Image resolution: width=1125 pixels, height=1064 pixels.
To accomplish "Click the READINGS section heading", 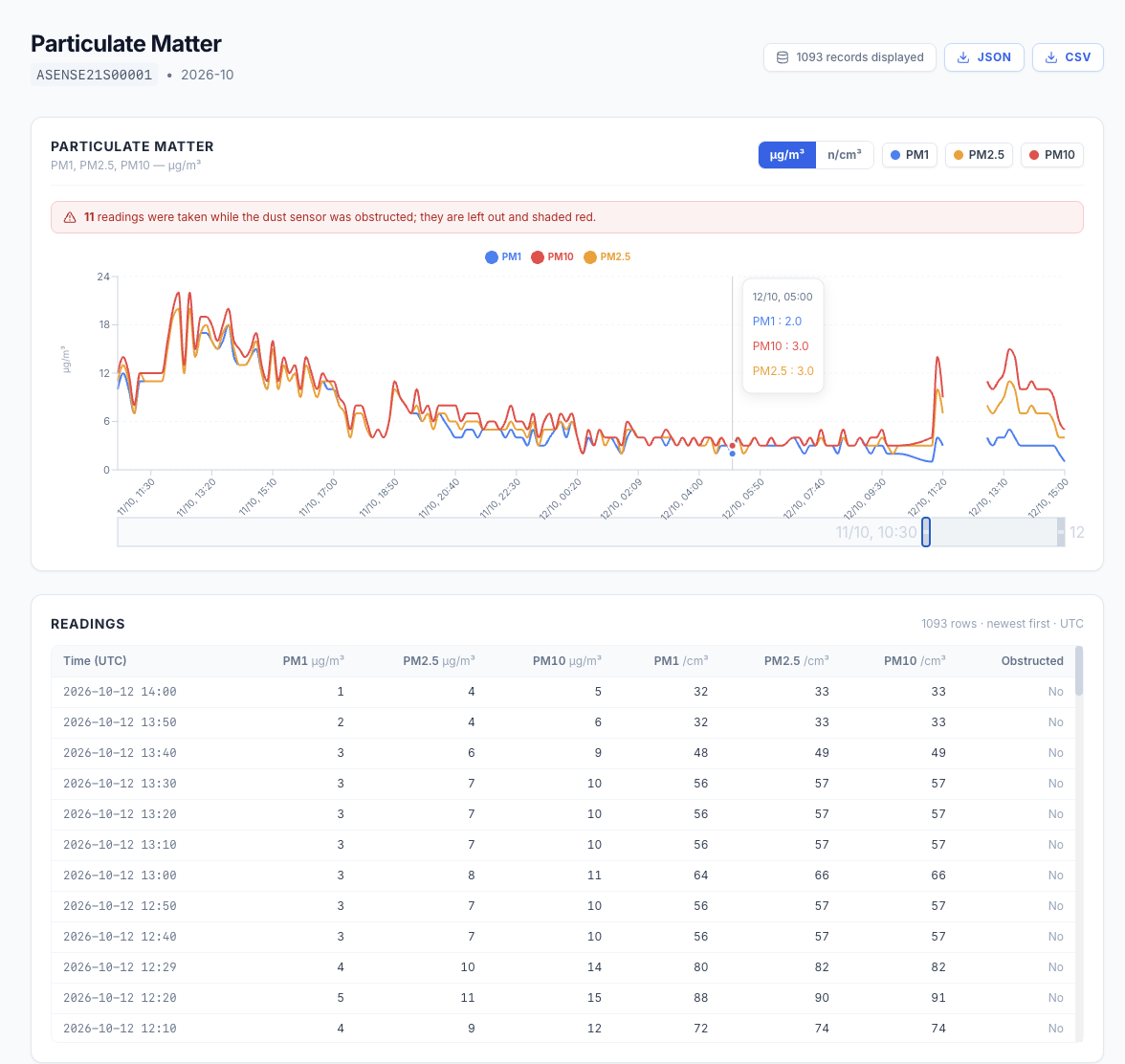I will [88, 624].
